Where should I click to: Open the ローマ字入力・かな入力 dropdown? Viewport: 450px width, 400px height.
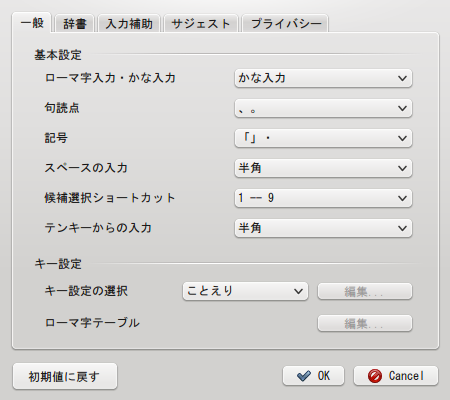point(323,78)
